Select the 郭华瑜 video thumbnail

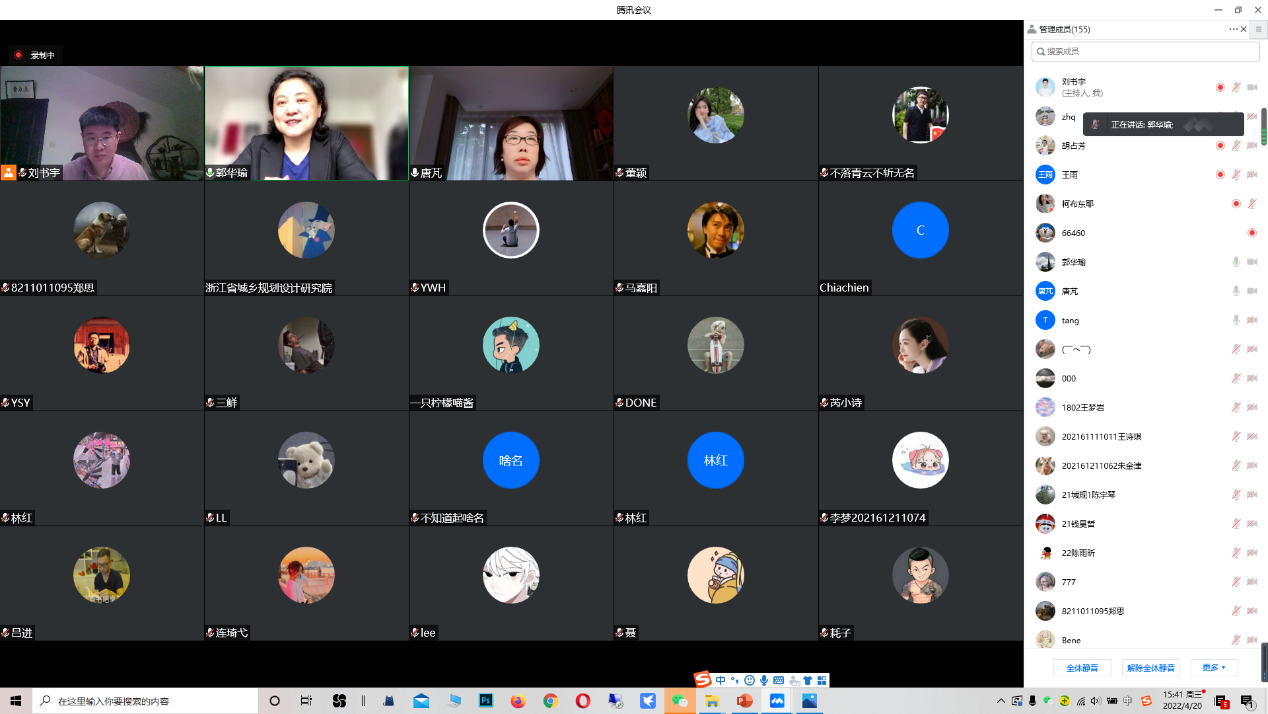pos(306,123)
